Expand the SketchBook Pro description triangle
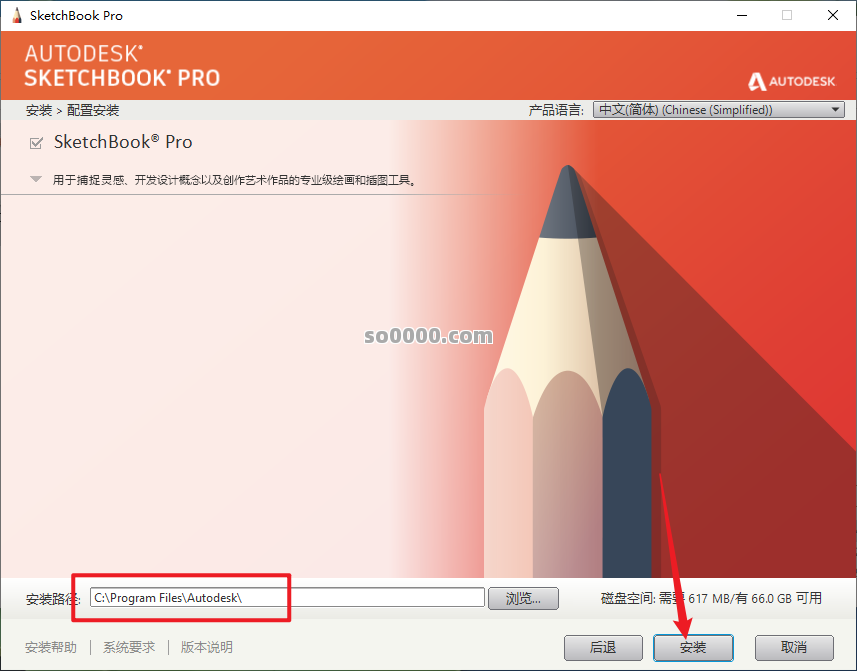The height and width of the screenshot is (671, 857). point(36,179)
